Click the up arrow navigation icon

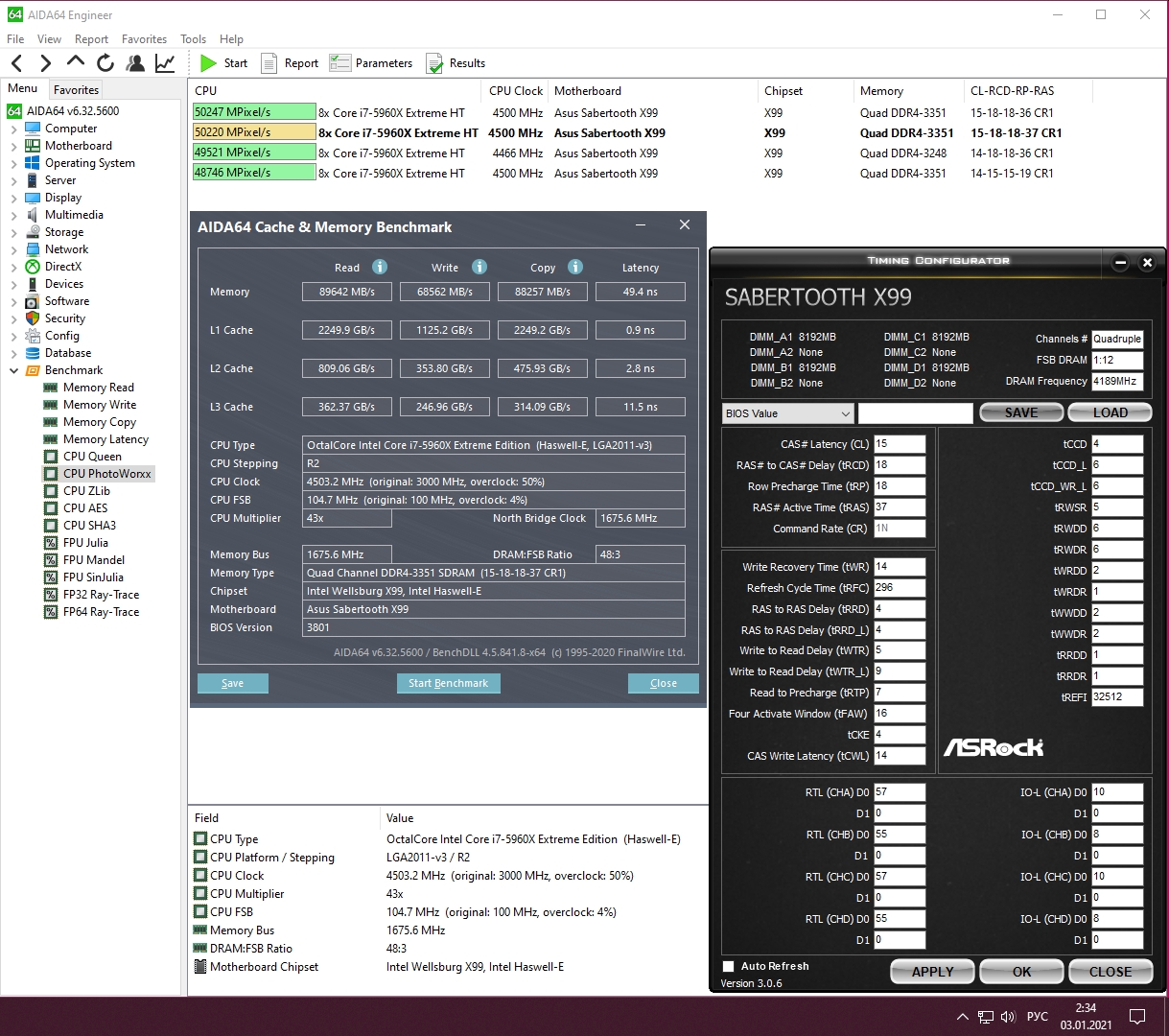point(76,63)
